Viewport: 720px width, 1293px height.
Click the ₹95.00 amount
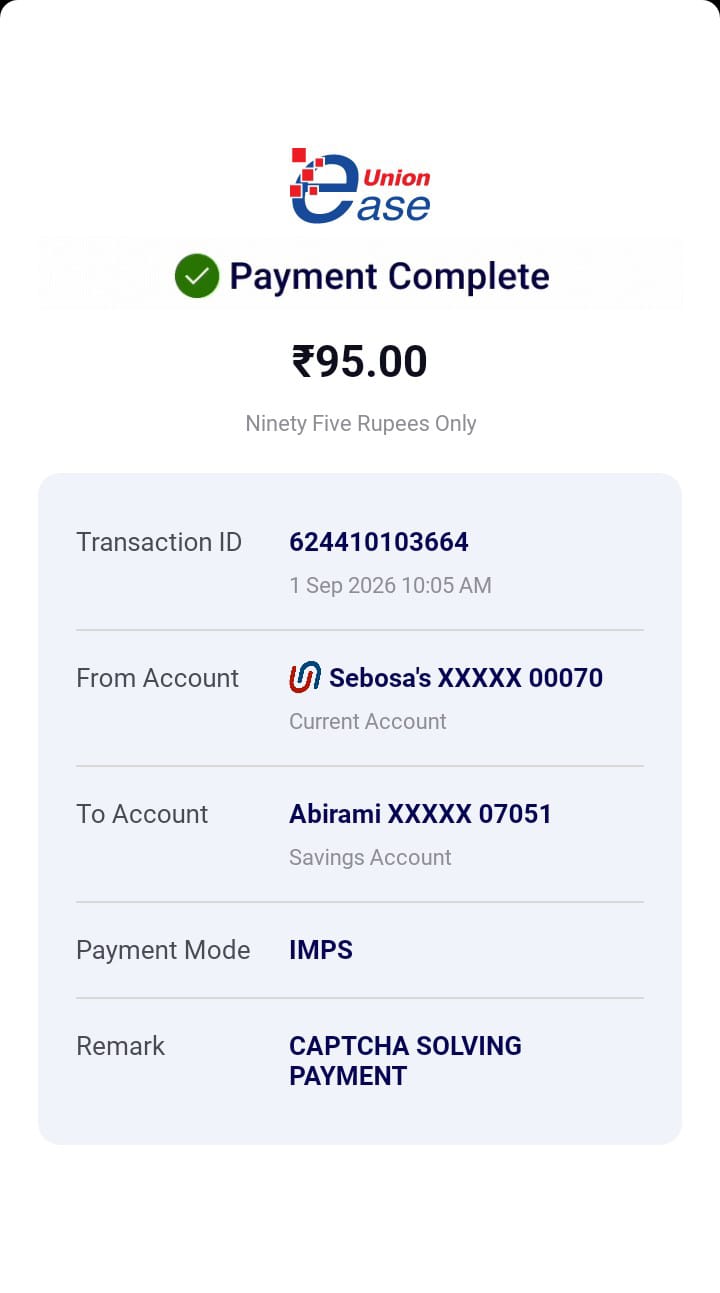360,362
